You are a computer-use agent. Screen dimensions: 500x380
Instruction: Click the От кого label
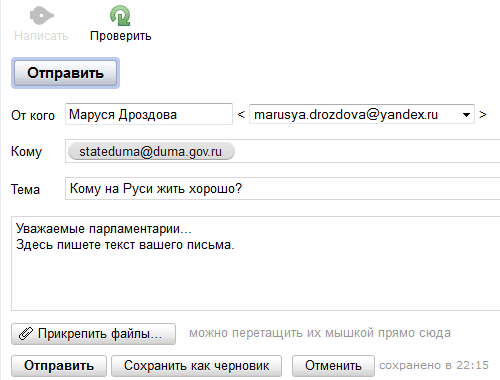[33, 116]
